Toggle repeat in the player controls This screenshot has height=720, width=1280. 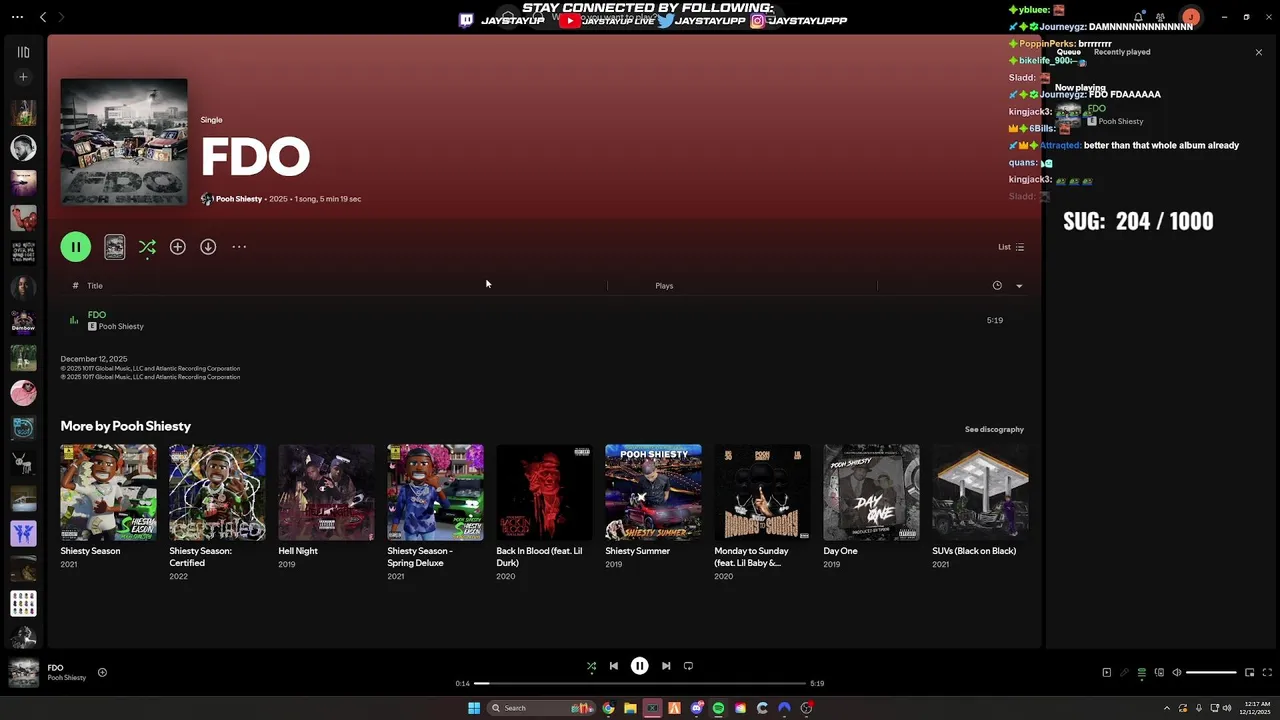coord(688,666)
